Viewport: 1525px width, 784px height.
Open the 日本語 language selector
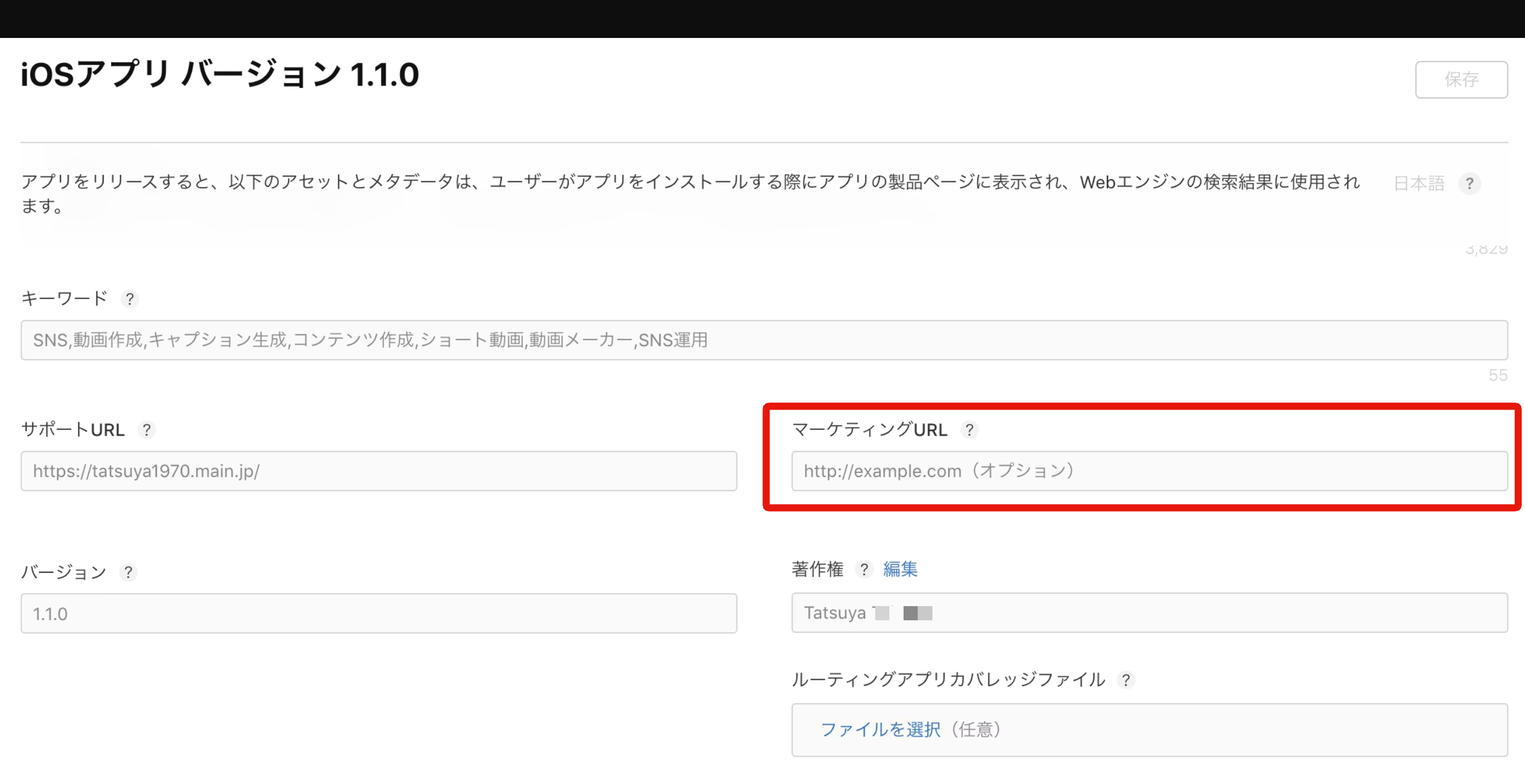click(x=1419, y=184)
